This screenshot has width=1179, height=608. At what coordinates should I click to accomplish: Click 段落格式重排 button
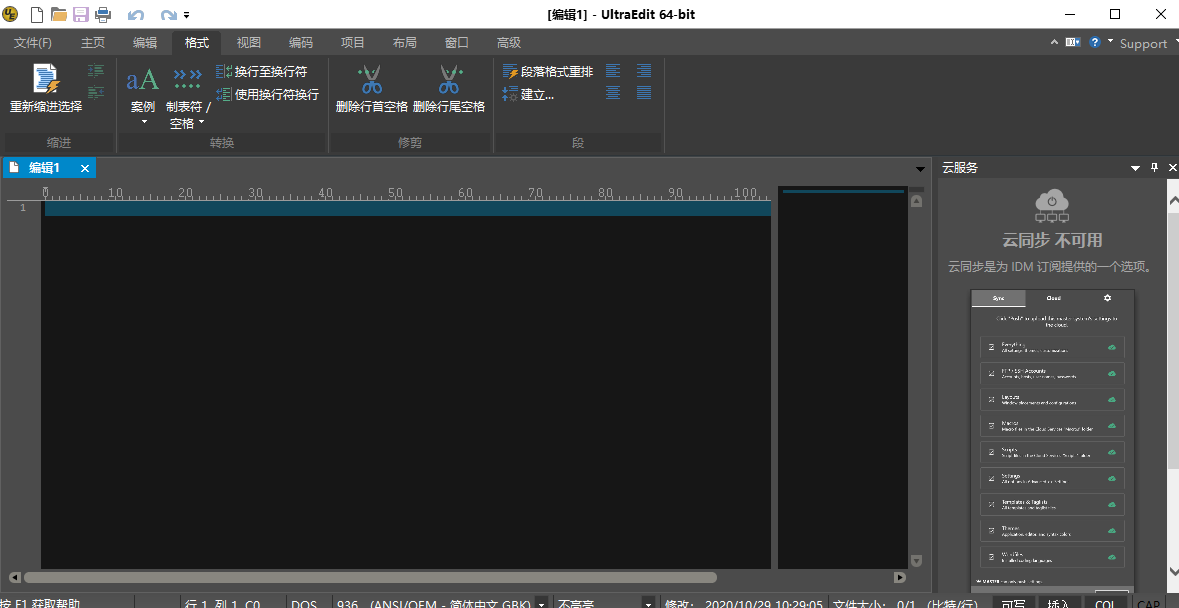[x=549, y=72]
